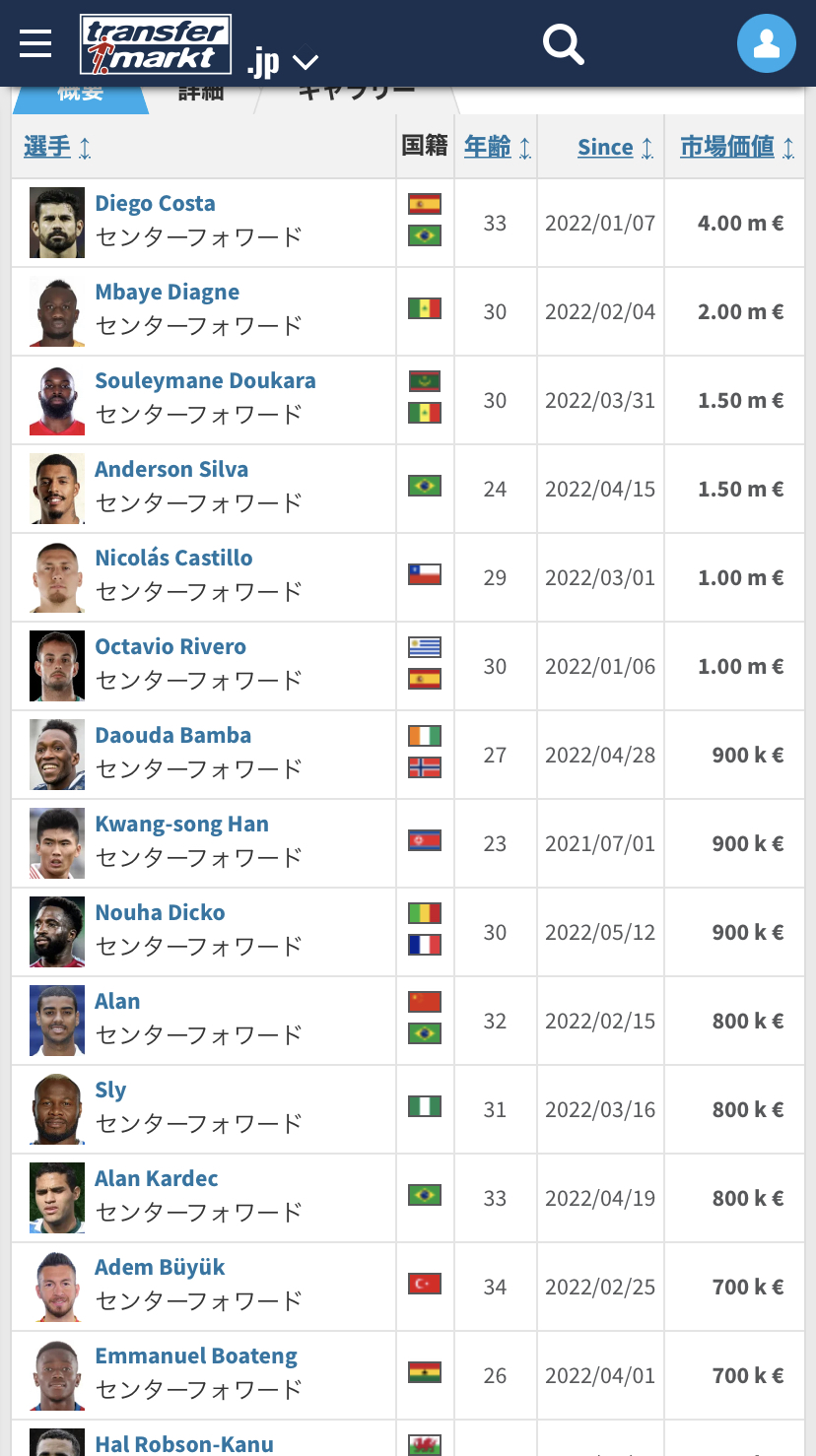816x1456 pixels.
Task: Open the search magnifier icon
Action: tap(564, 44)
